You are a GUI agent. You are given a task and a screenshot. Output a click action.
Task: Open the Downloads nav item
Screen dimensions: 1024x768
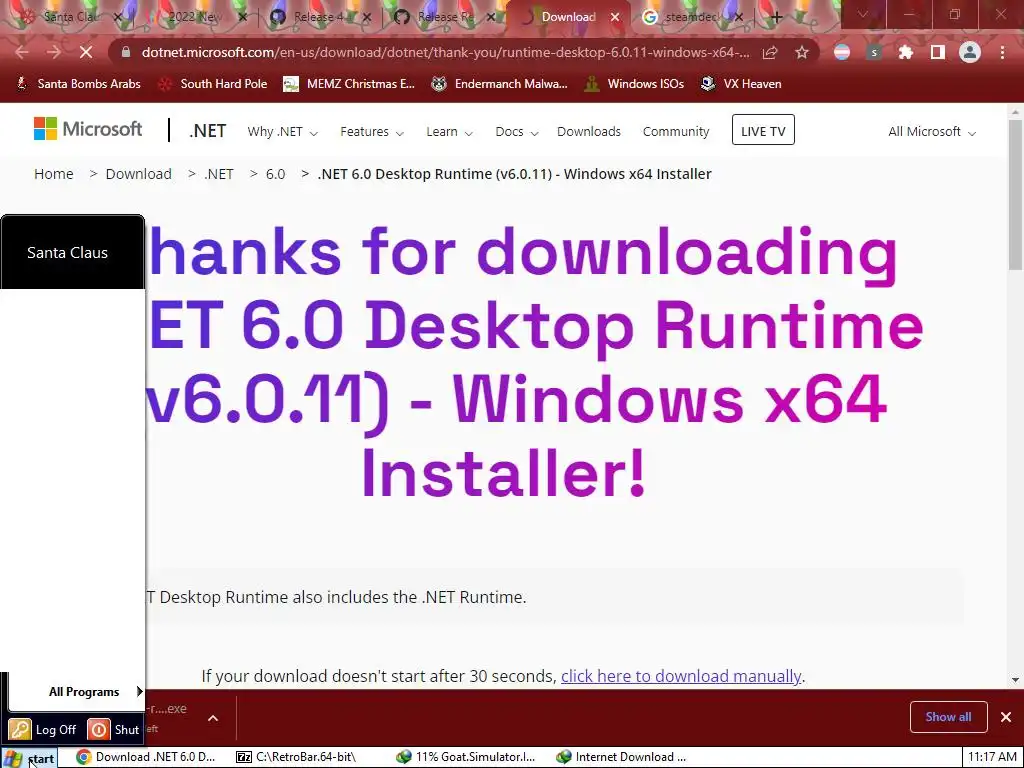[x=588, y=132]
